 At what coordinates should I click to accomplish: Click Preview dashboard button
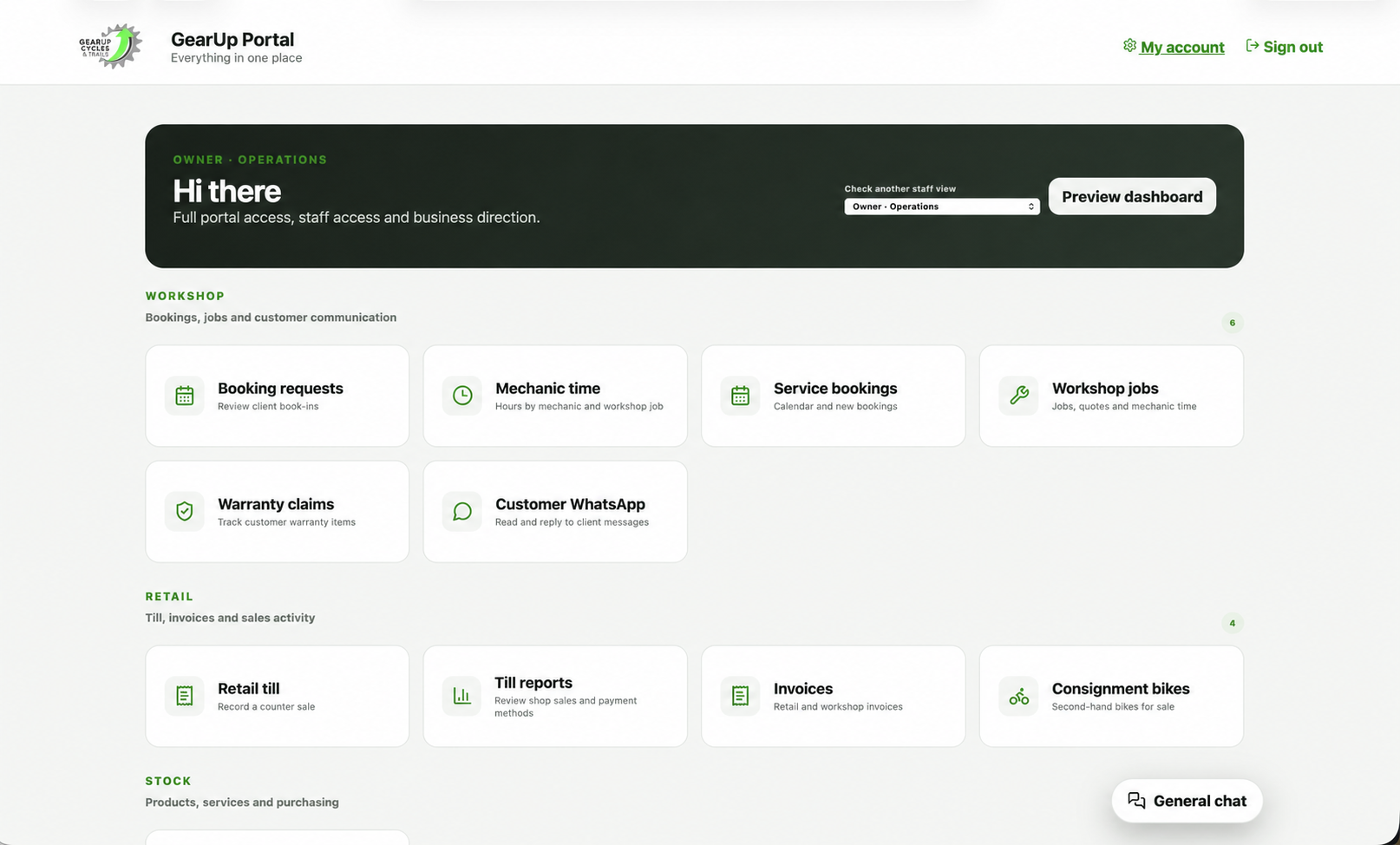point(1132,196)
